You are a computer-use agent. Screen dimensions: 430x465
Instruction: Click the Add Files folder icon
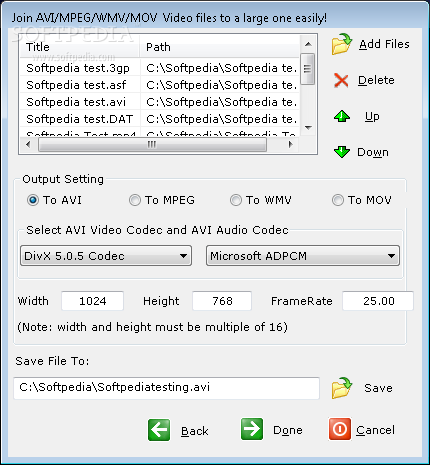coord(342,44)
